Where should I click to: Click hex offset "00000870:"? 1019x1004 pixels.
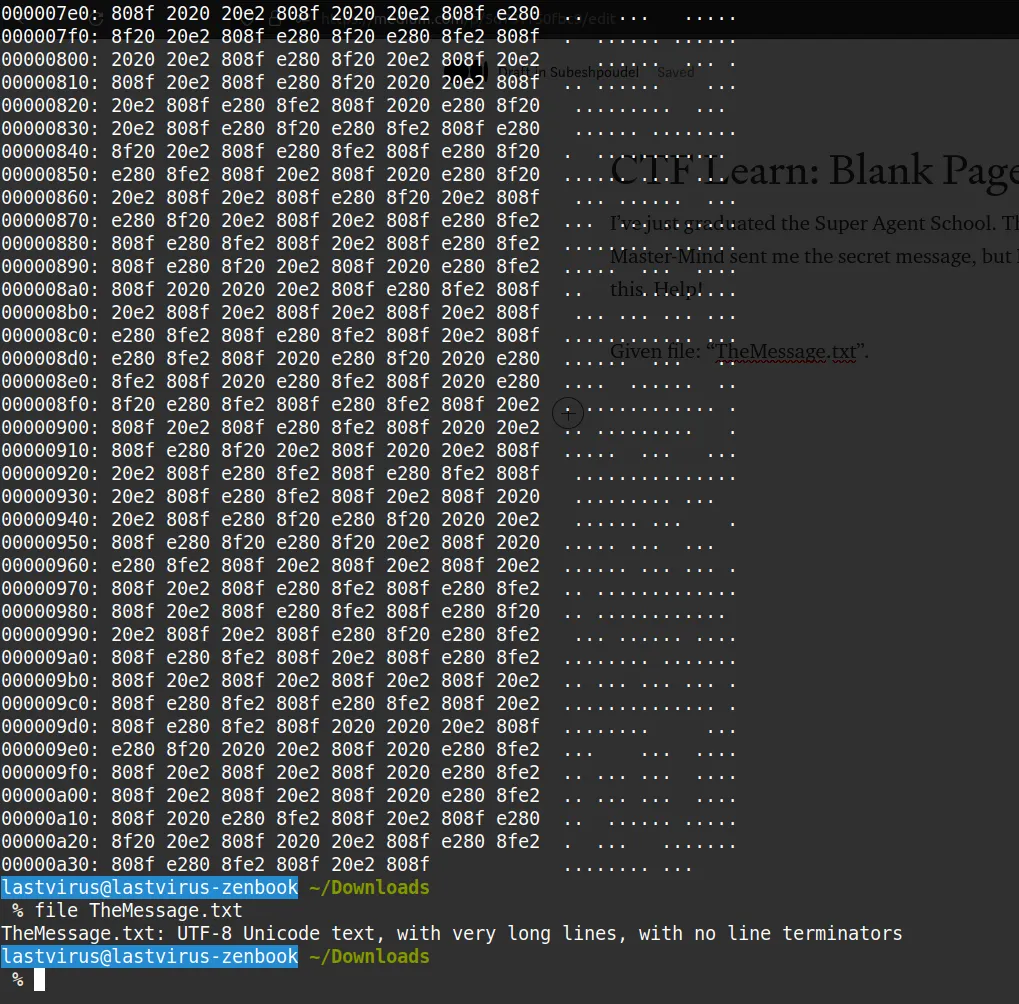(x=50, y=220)
